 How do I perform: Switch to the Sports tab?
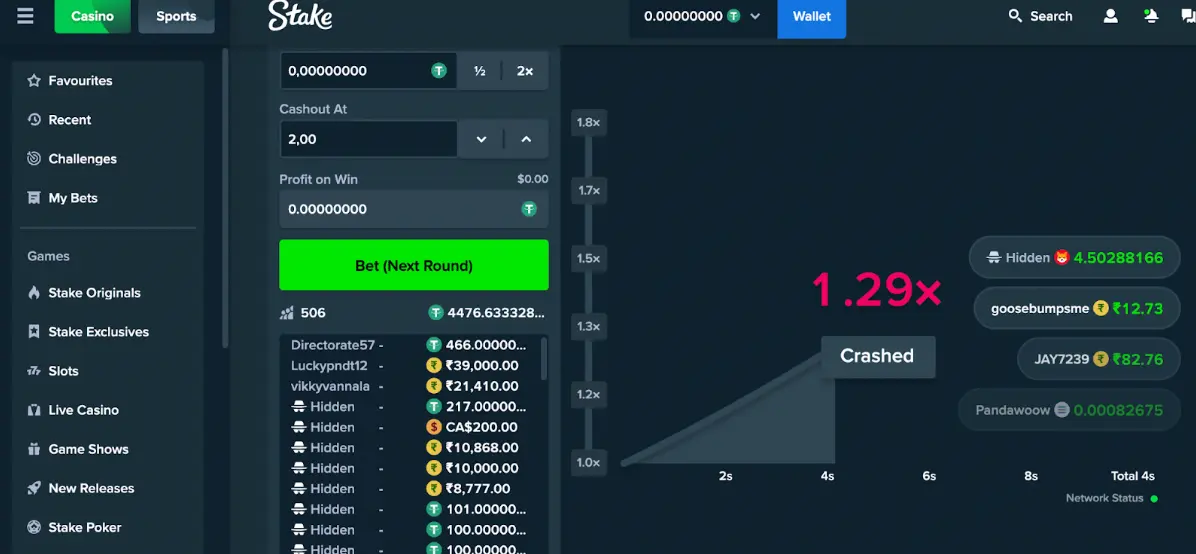coord(176,16)
